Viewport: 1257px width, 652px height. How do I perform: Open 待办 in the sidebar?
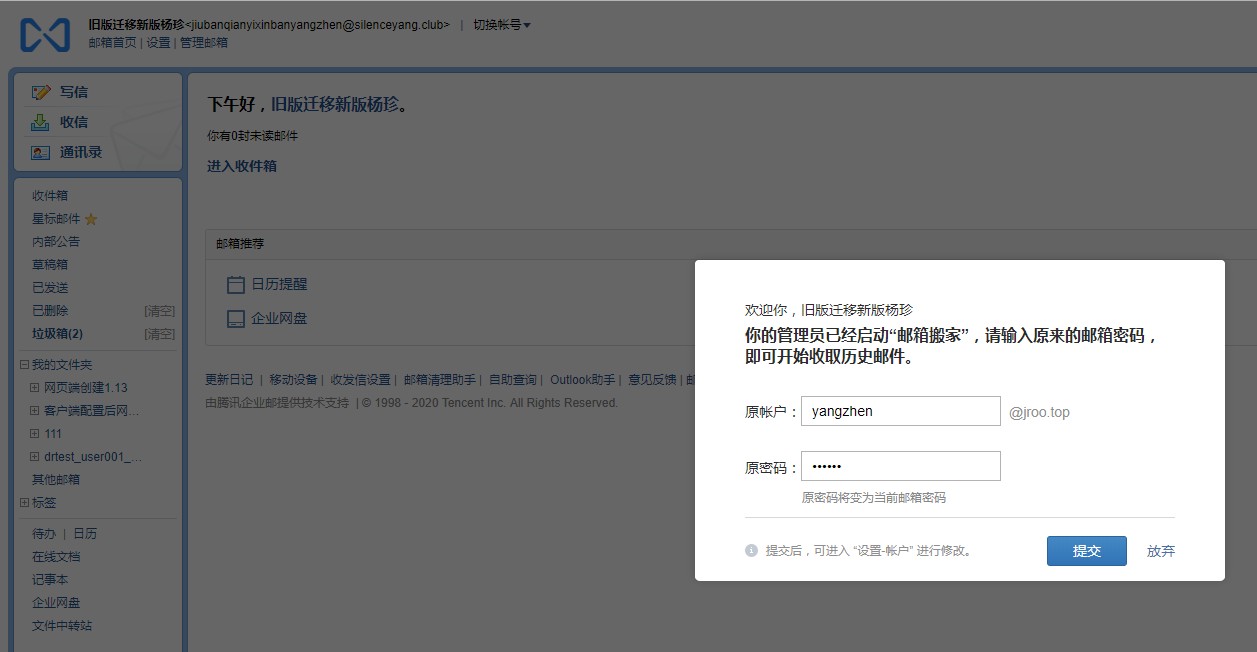coord(44,534)
